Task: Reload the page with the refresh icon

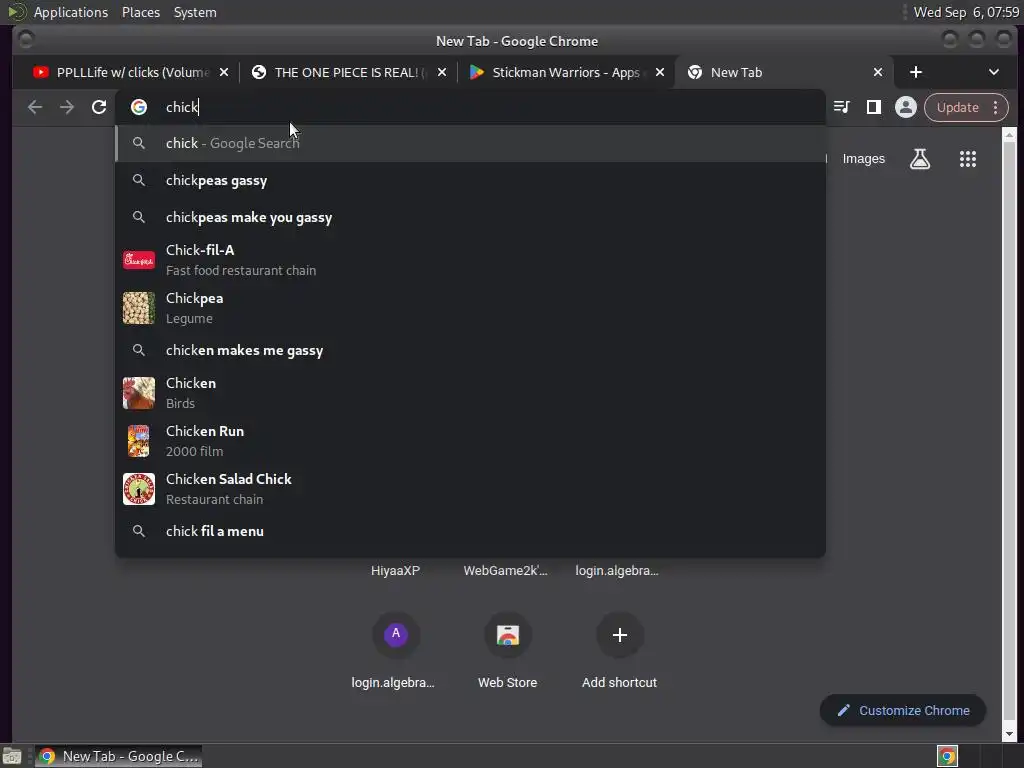Action: pyautogui.click(x=99, y=107)
